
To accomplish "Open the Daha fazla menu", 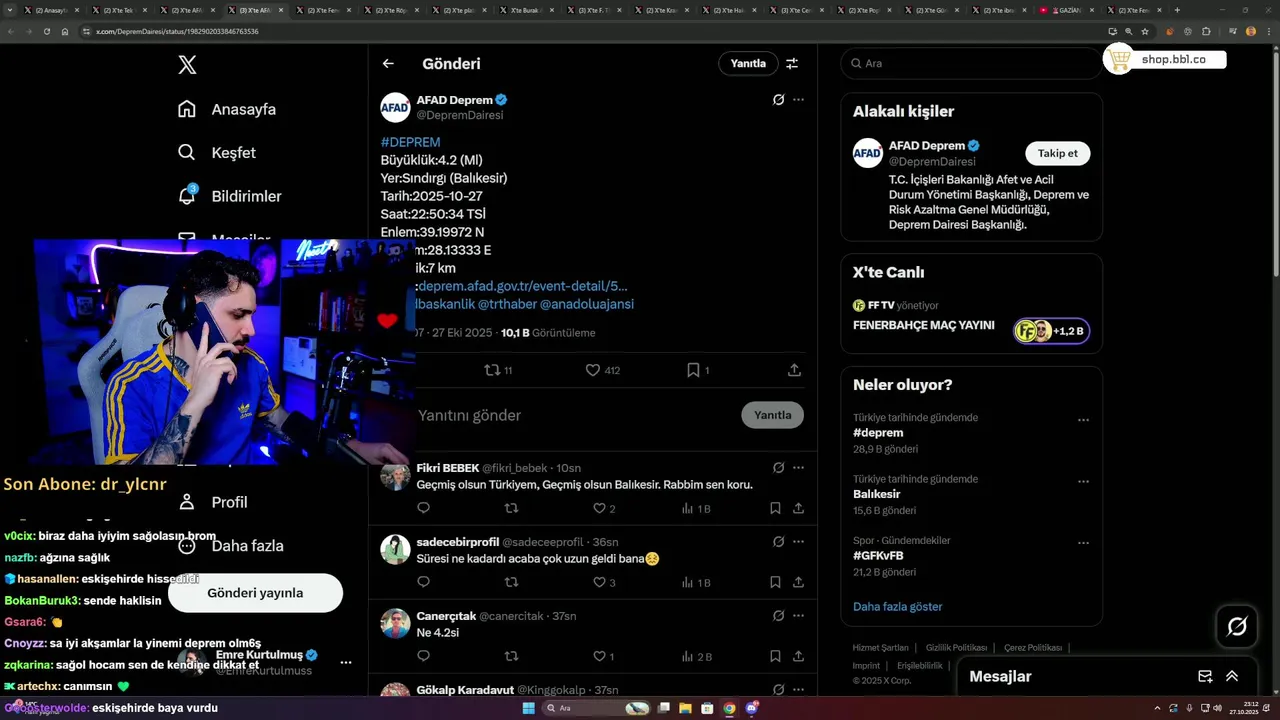I will coord(230,546).
